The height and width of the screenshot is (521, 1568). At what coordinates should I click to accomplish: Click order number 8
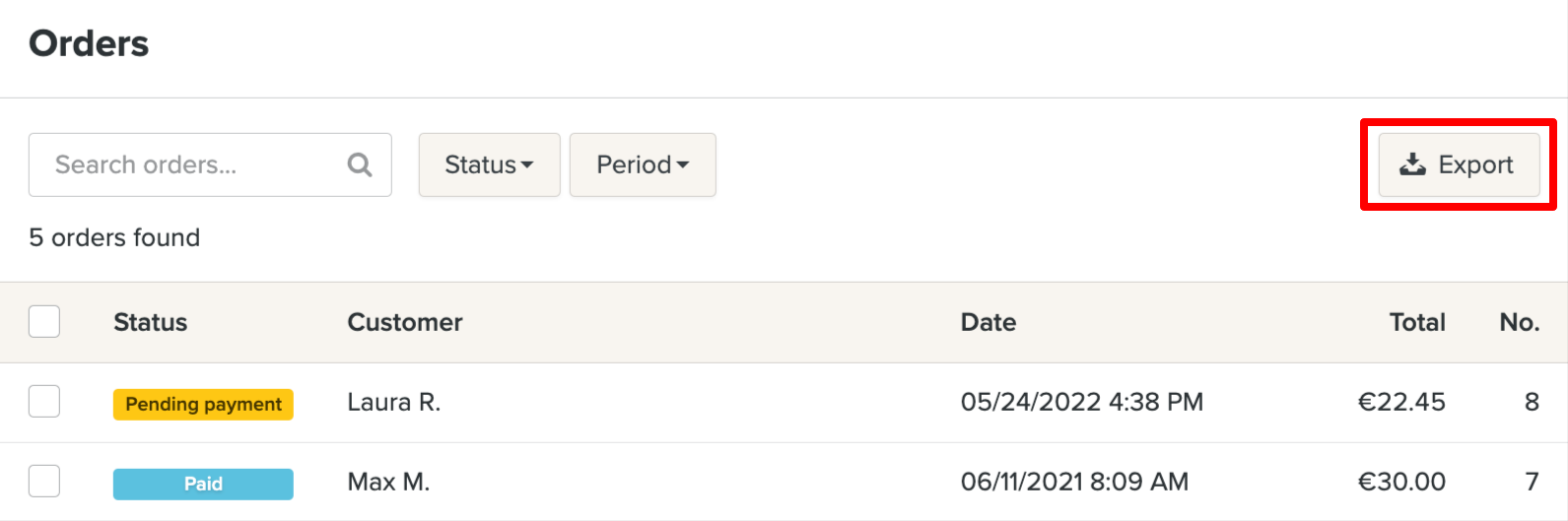tap(1532, 402)
